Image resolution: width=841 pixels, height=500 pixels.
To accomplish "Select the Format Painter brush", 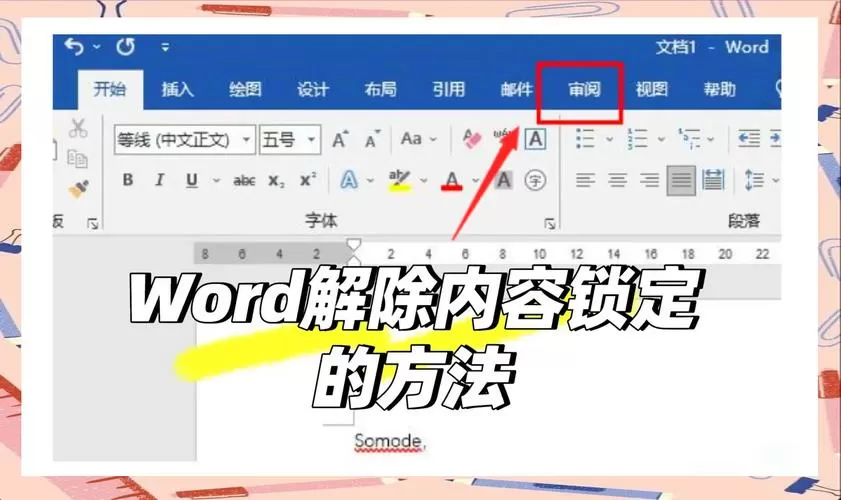I will click(79, 189).
